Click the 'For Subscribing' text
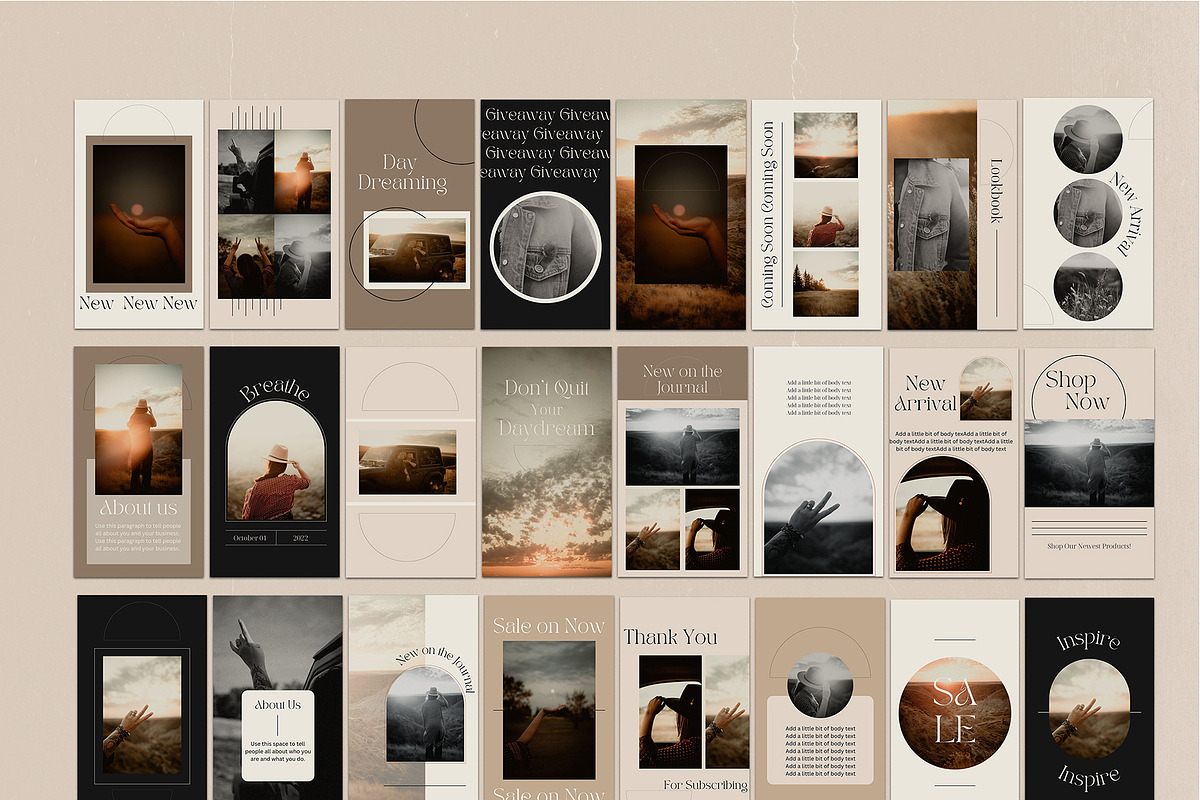Viewport: 1200px width, 800px height. [x=706, y=785]
